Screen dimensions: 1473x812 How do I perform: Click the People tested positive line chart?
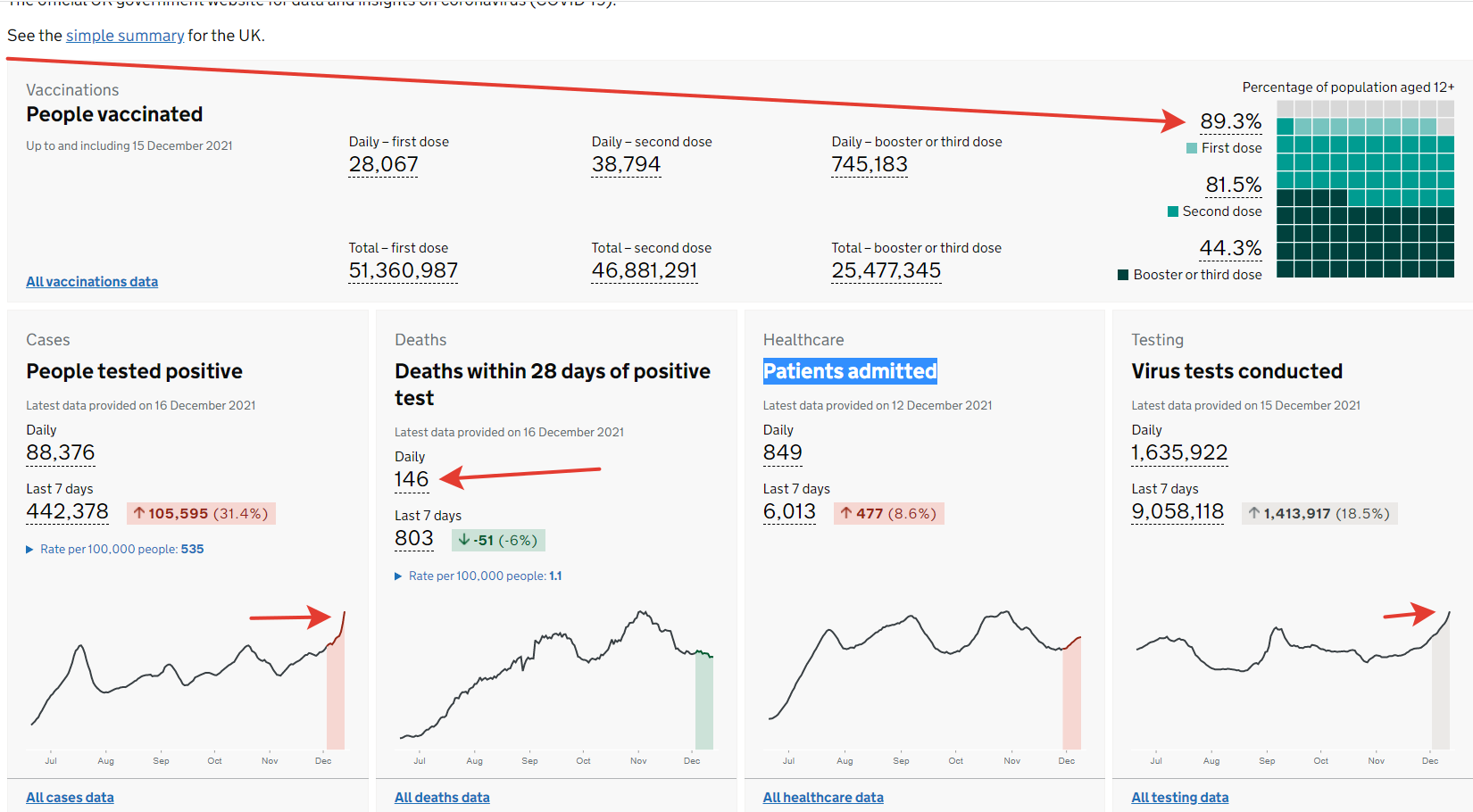tap(187, 687)
